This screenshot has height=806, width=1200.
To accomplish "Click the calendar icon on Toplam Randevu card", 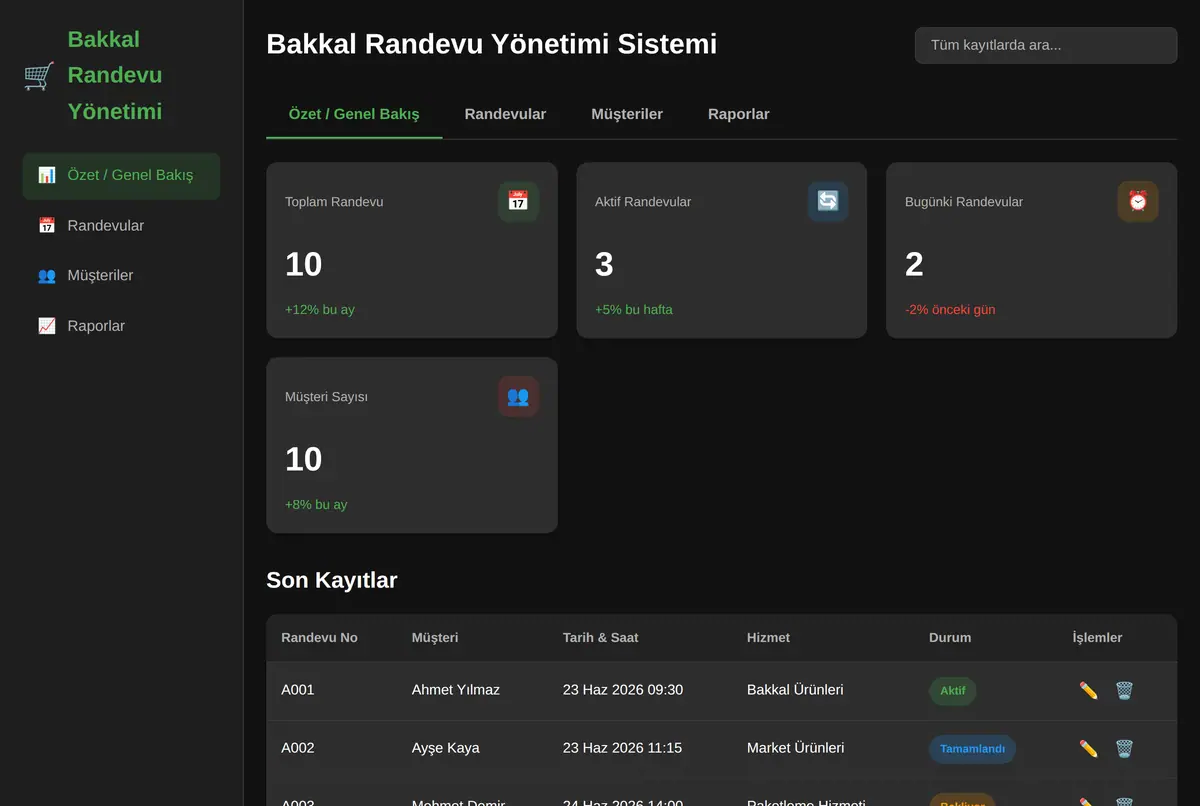I will 518,201.
